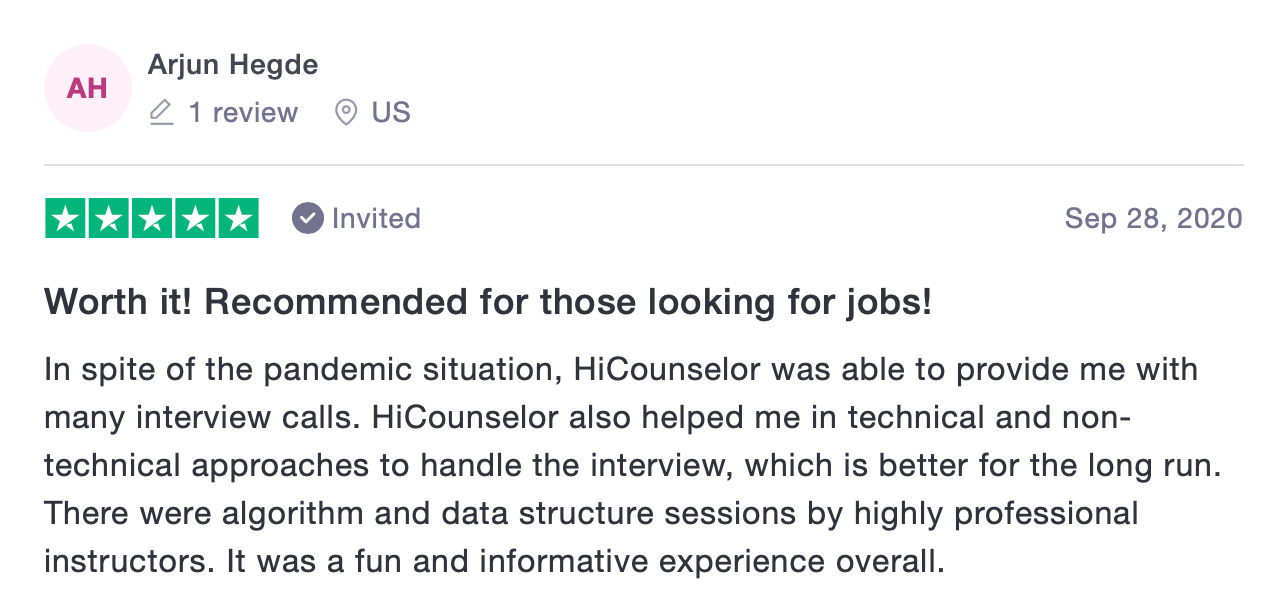Click the AH profile avatar
This screenshot has width=1286, height=612.
click(x=87, y=88)
